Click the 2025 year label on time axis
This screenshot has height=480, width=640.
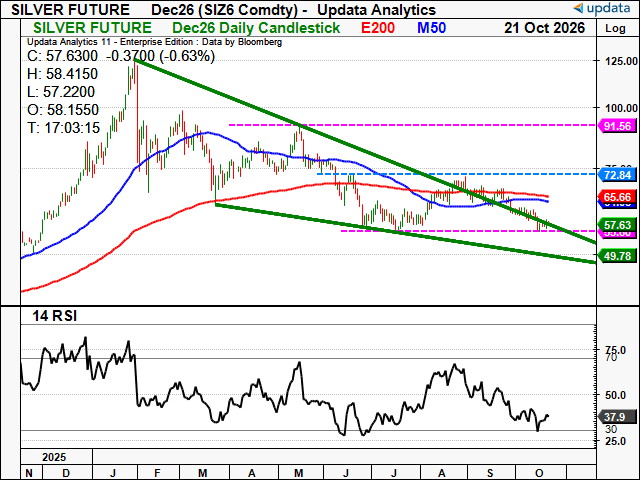coord(54,457)
